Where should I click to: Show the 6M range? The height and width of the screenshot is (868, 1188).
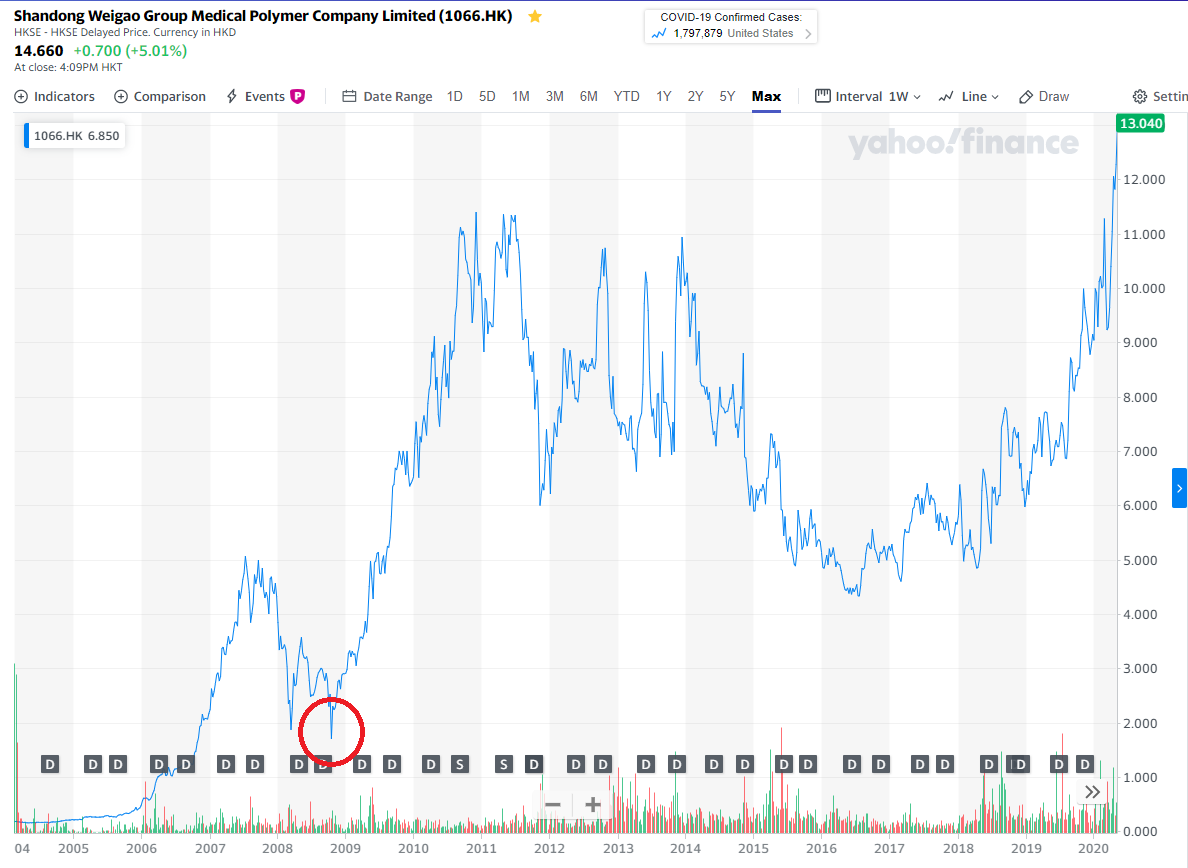[x=589, y=96]
